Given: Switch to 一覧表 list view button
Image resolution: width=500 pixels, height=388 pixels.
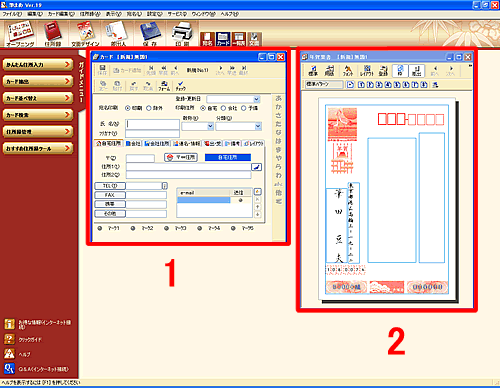Looking at the screenshot, I should [x=239, y=39].
